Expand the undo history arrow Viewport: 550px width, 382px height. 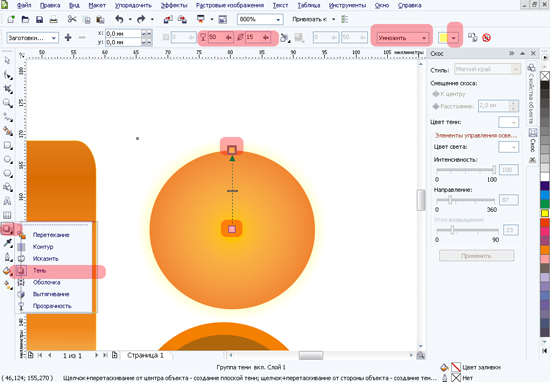(130, 19)
